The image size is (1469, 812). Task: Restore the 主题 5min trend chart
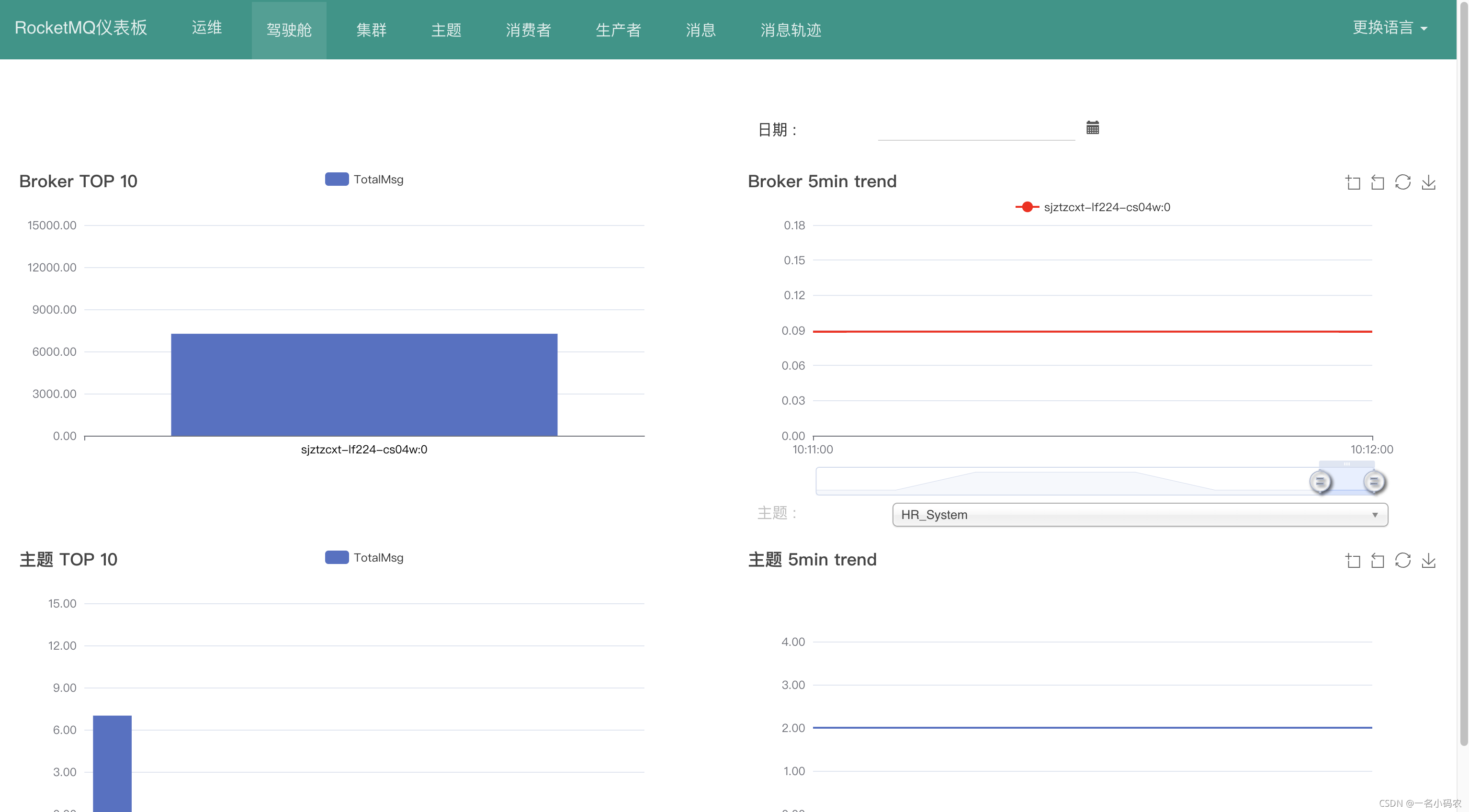pyautogui.click(x=1402, y=561)
